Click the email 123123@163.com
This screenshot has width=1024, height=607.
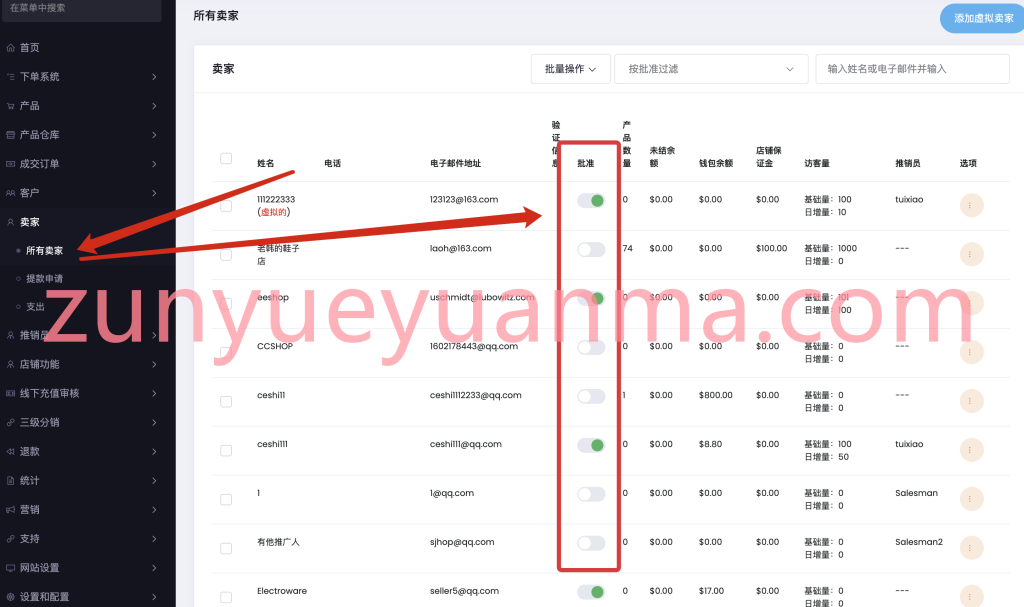[x=464, y=199]
